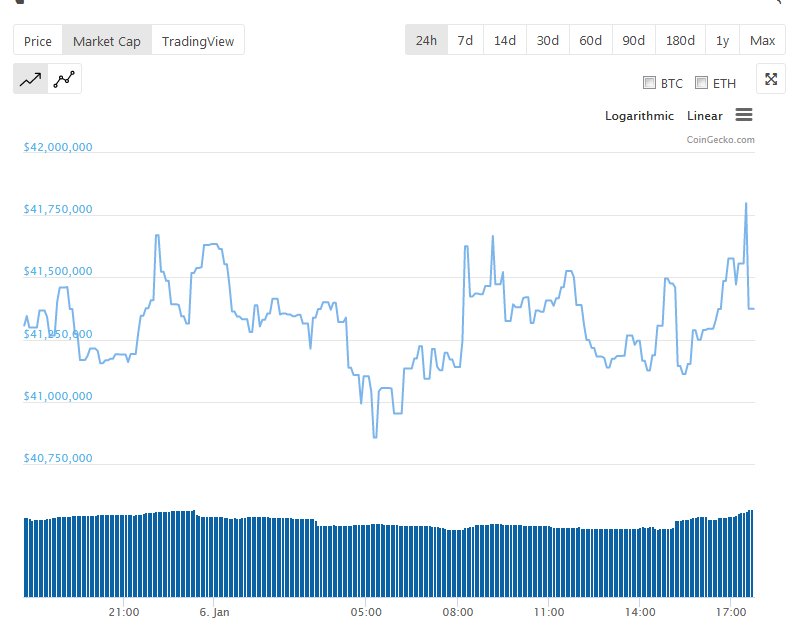Click the 05:00 time axis label
The height and width of the screenshot is (642, 809).
pyautogui.click(x=366, y=612)
